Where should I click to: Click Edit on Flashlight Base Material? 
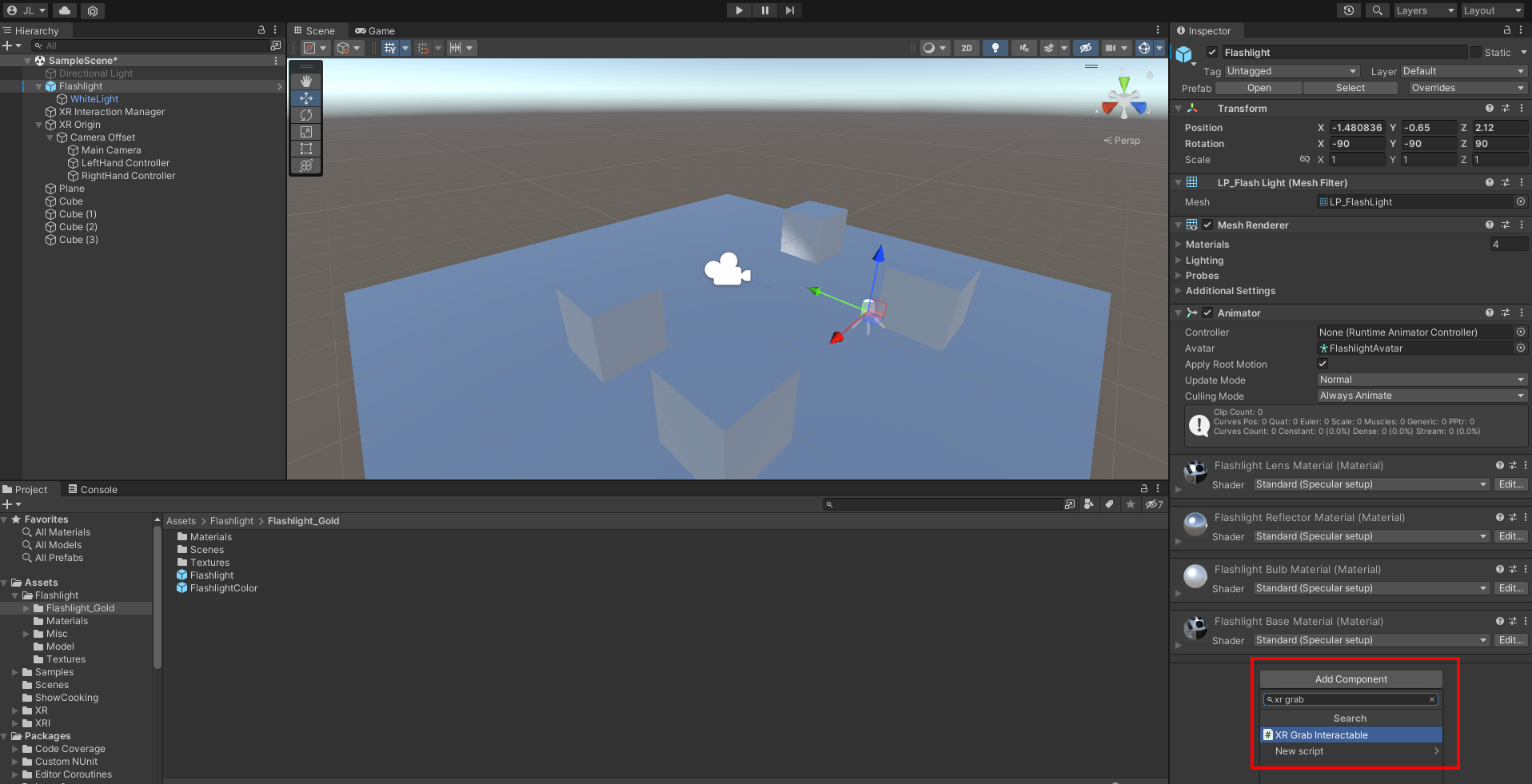pos(1510,640)
